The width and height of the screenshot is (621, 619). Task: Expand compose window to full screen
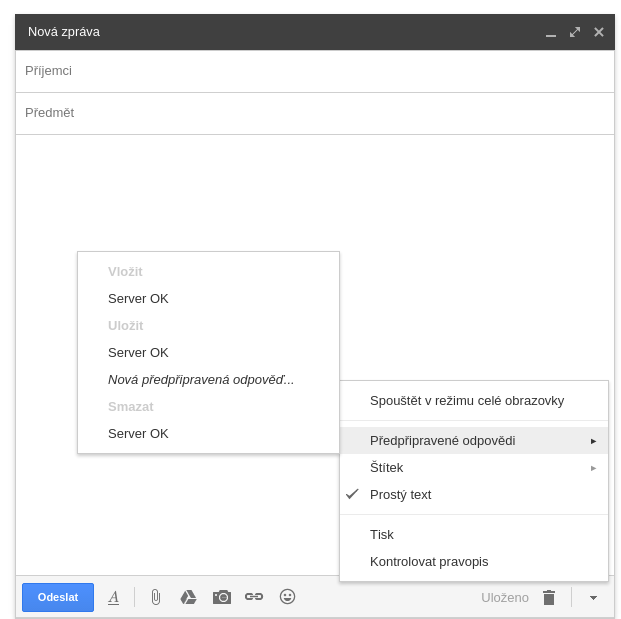pyautogui.click(x=575, y=32)
